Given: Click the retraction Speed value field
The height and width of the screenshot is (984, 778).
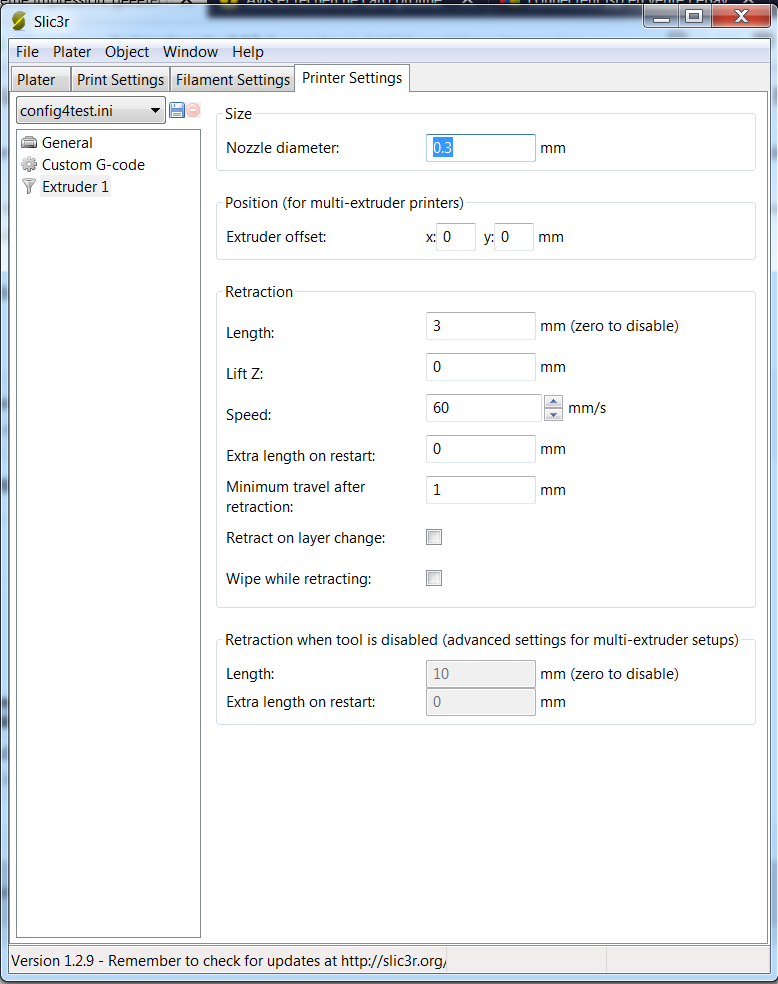Looking at the screenshot, I should (483, 408).
